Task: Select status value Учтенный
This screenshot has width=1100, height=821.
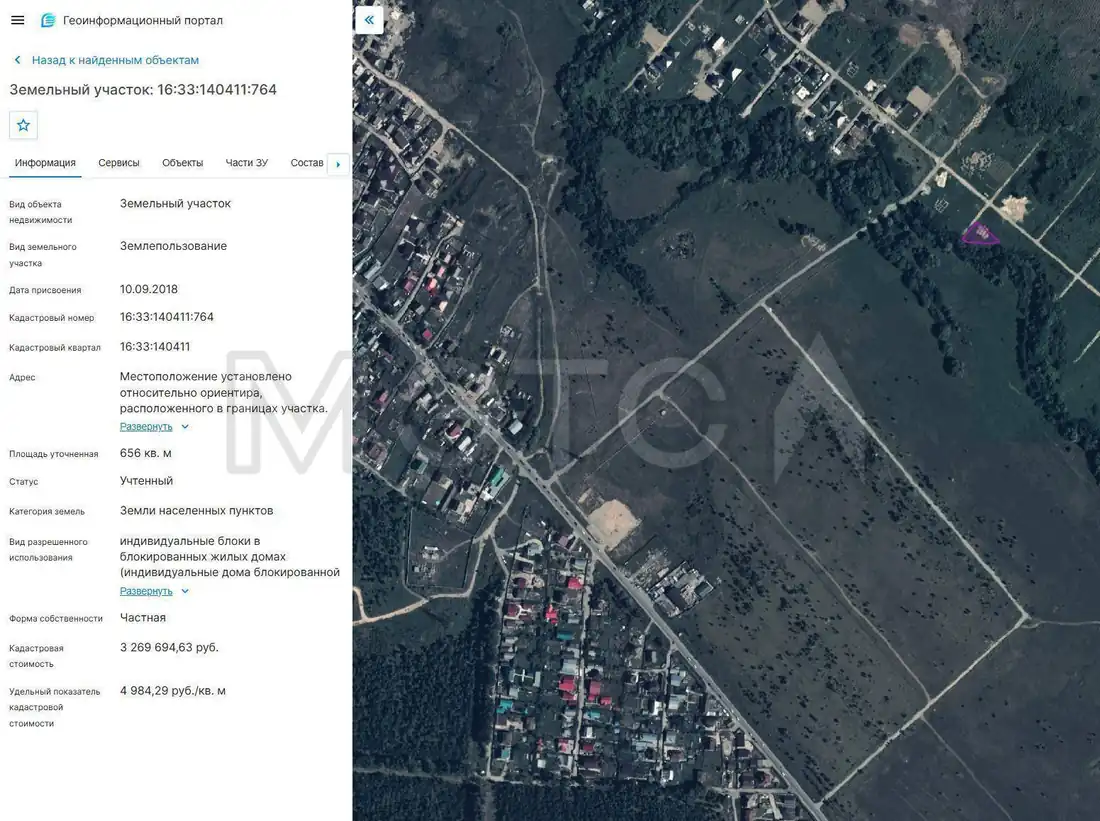Action: (x=147, y=481)
